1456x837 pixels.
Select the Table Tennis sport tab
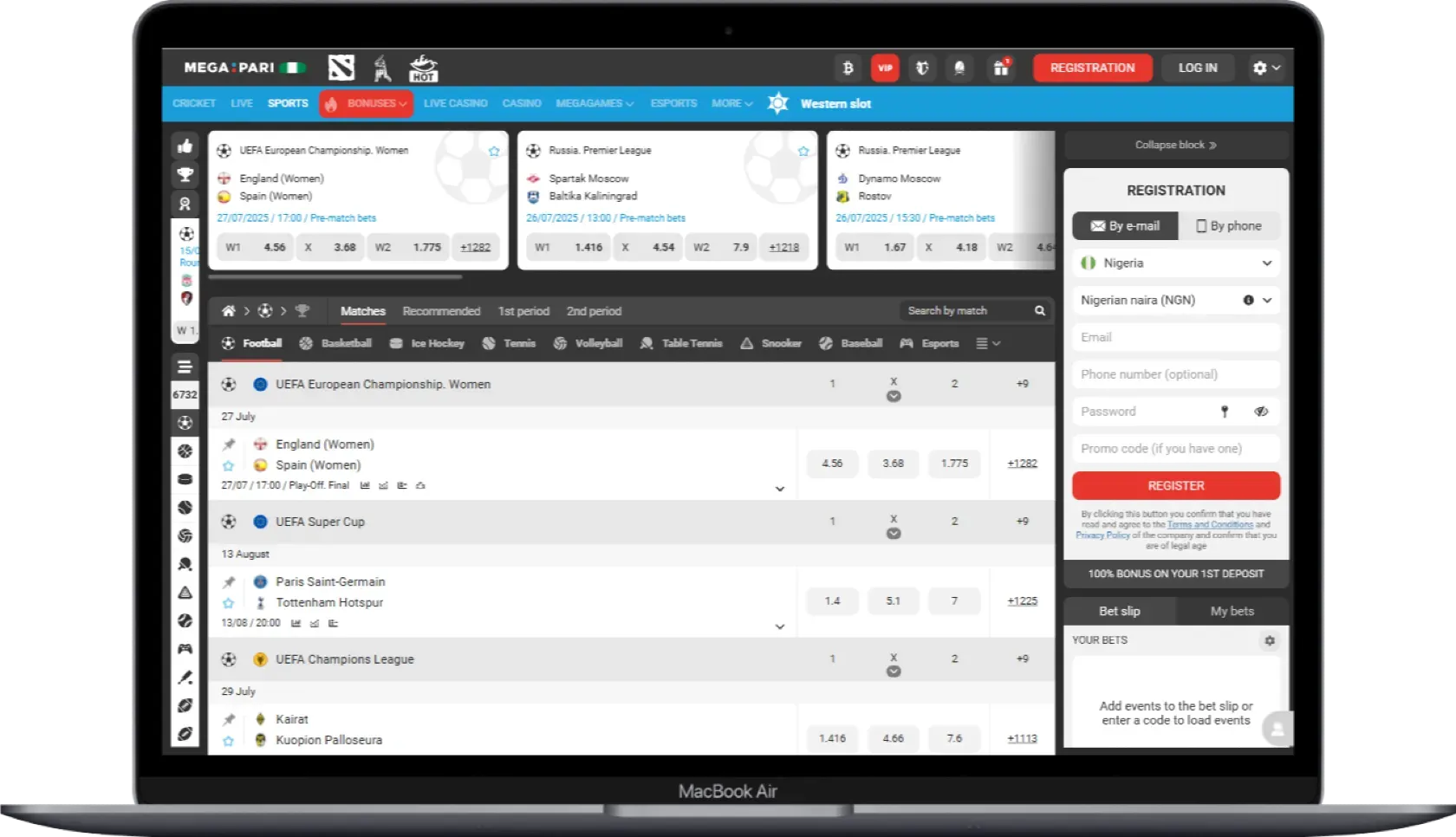(x=681, y=344)
